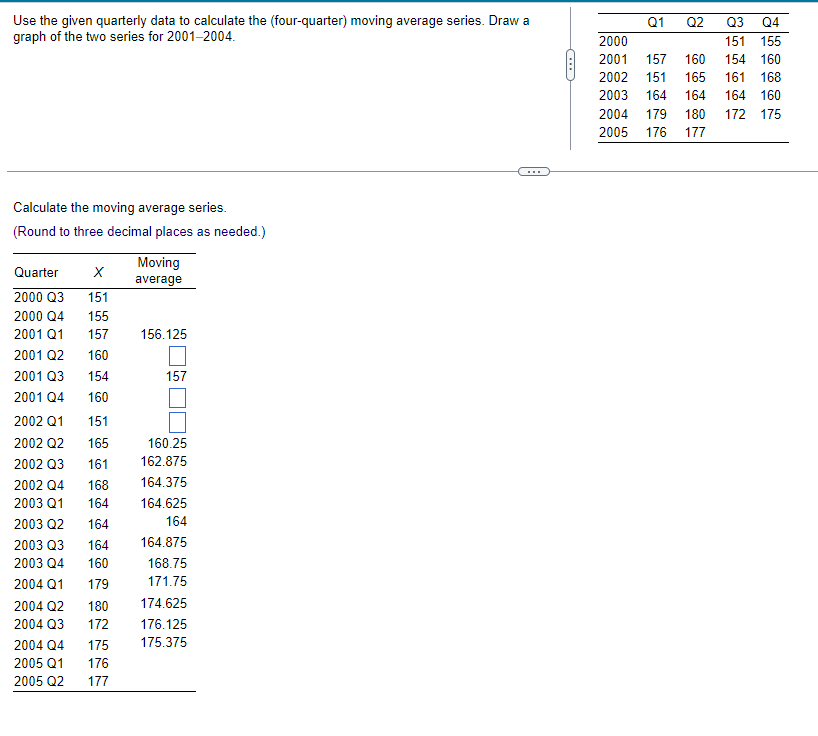Click the empty answer box for 2001 Q2
818x736 pixels.
177,356
